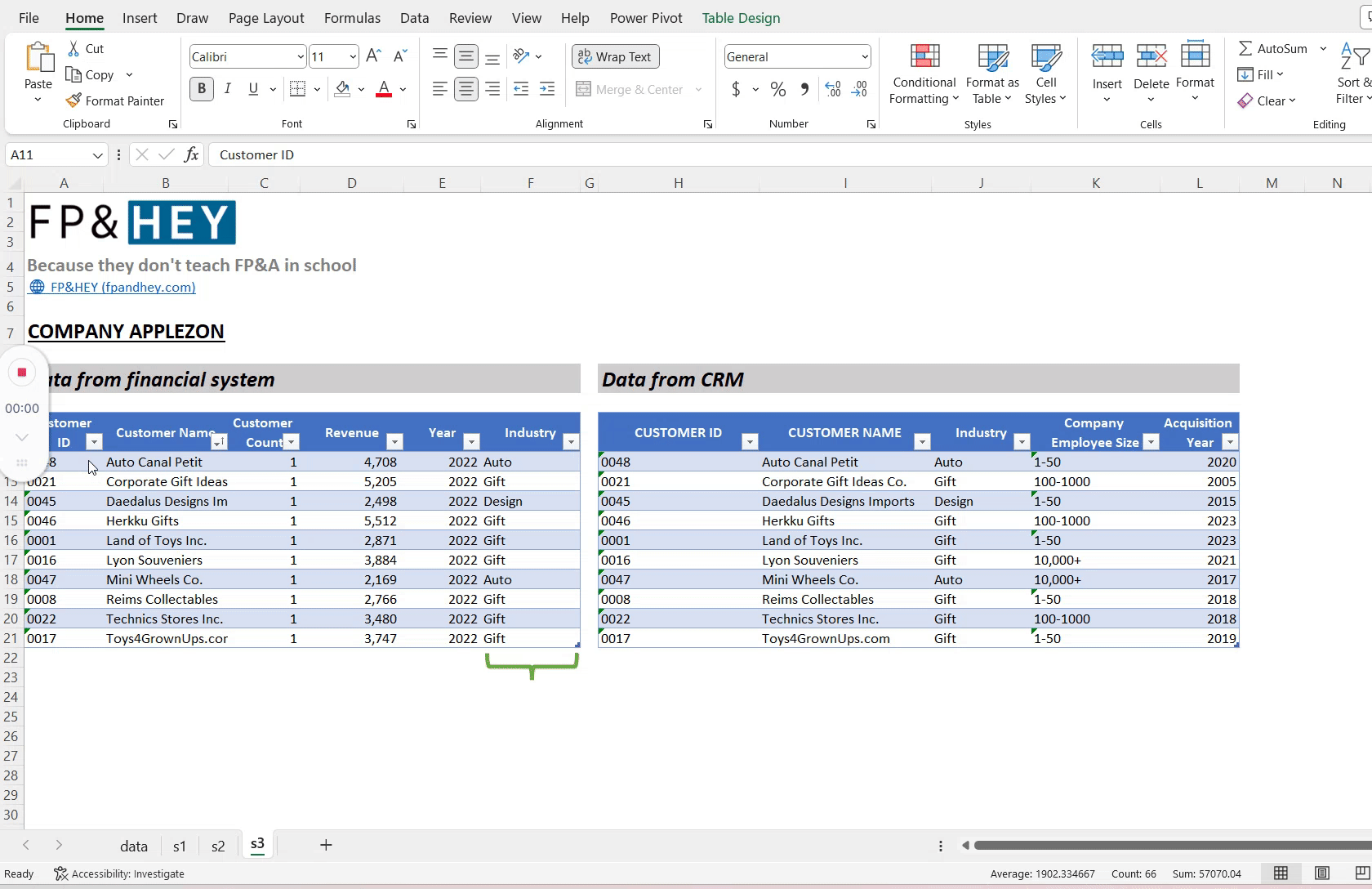Click AutoSum button

tap(1272, 49)
